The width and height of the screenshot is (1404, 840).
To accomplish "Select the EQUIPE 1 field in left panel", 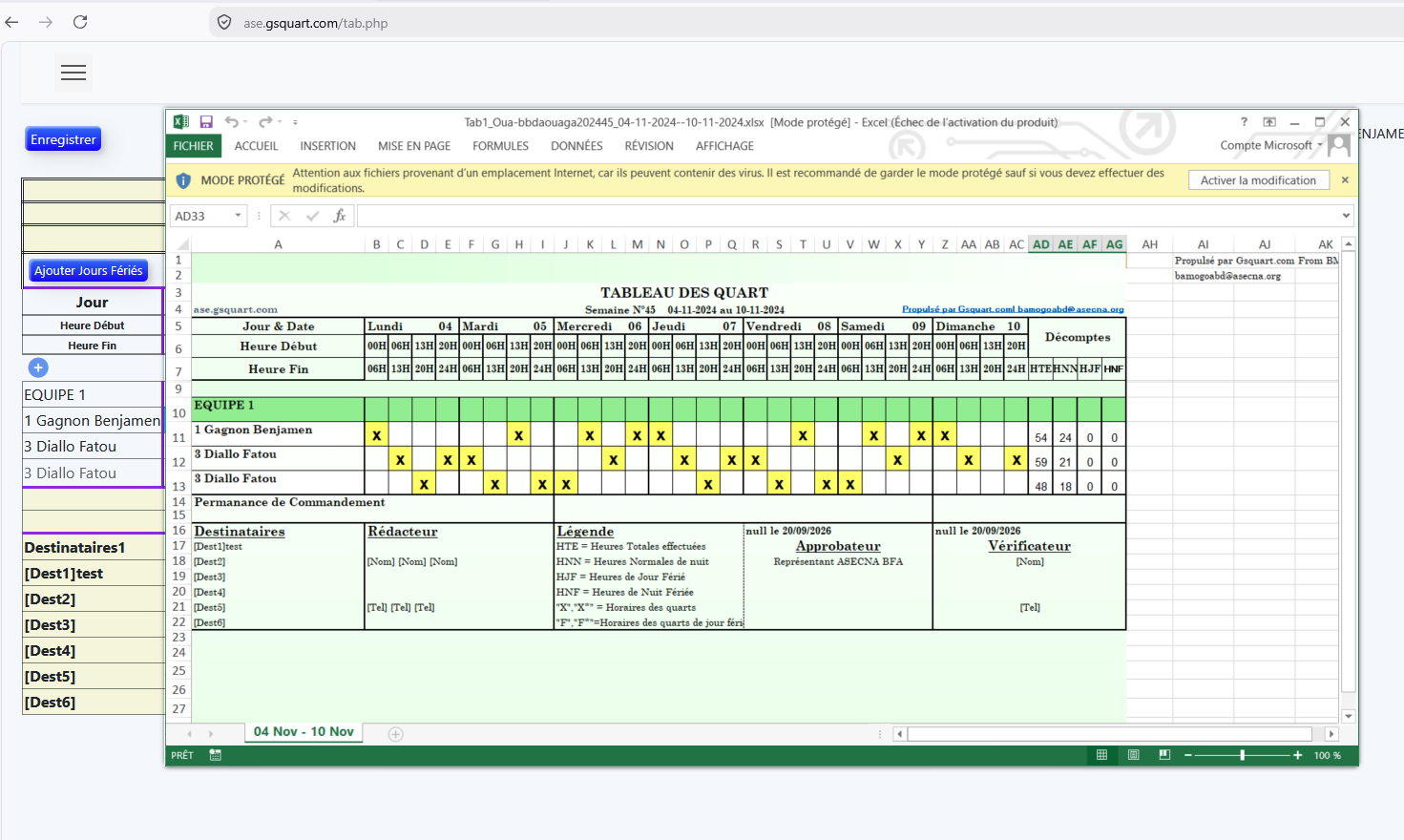I will [x=93, y=394].
